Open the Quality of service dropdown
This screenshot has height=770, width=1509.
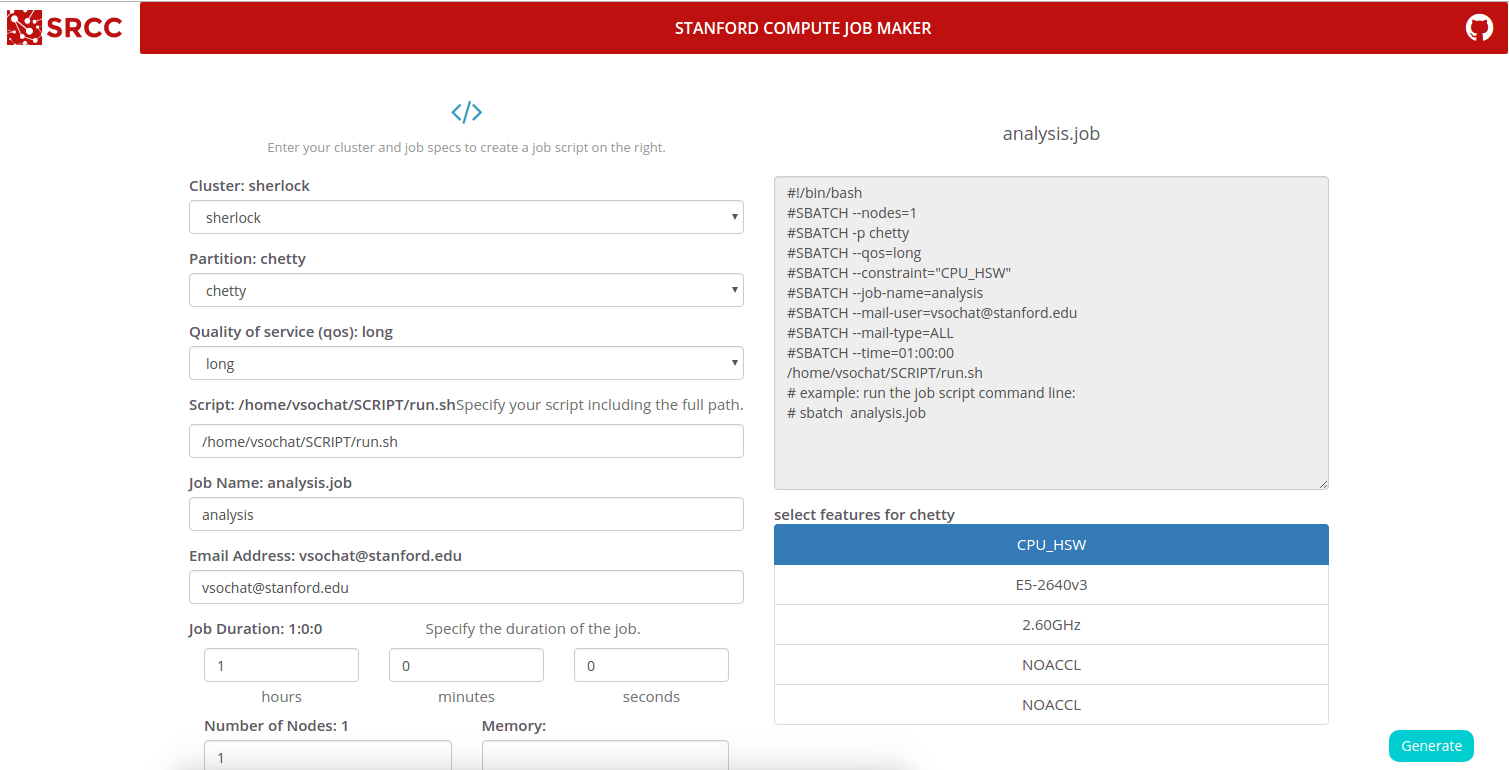pyautogui.click(x=466, y=363)
